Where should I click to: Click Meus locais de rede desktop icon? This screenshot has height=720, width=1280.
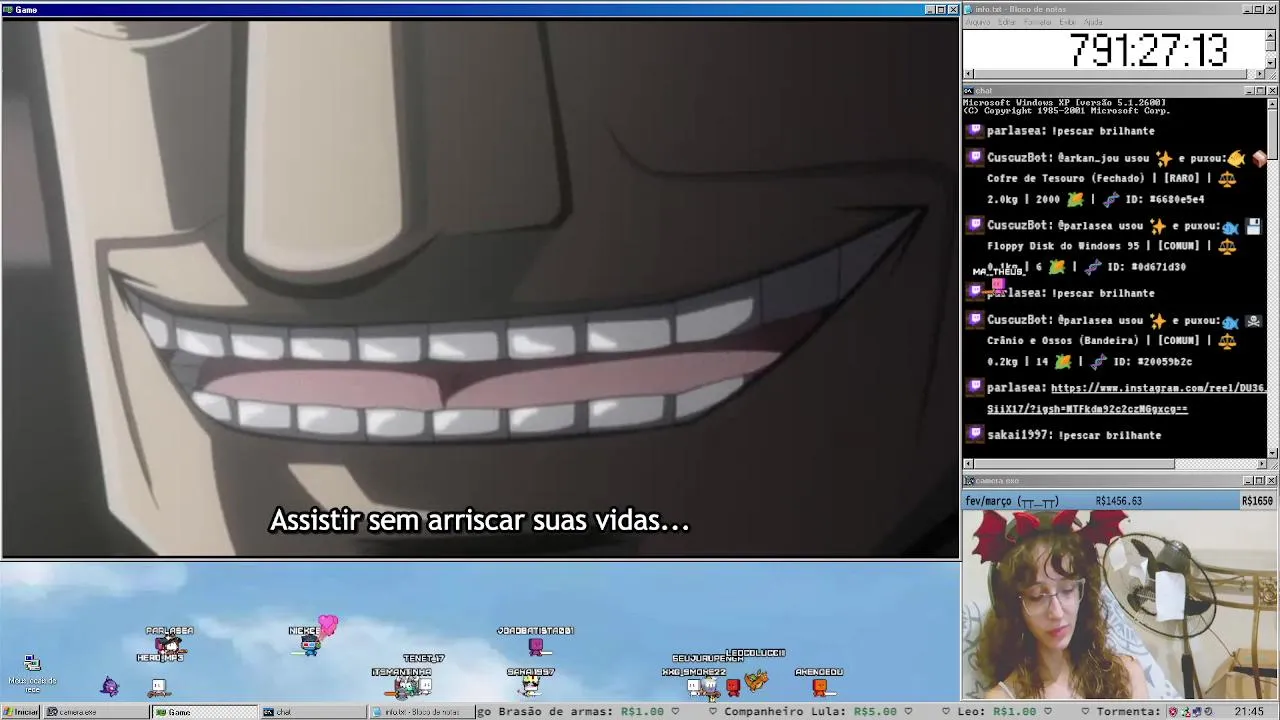[x=32, y=674]
